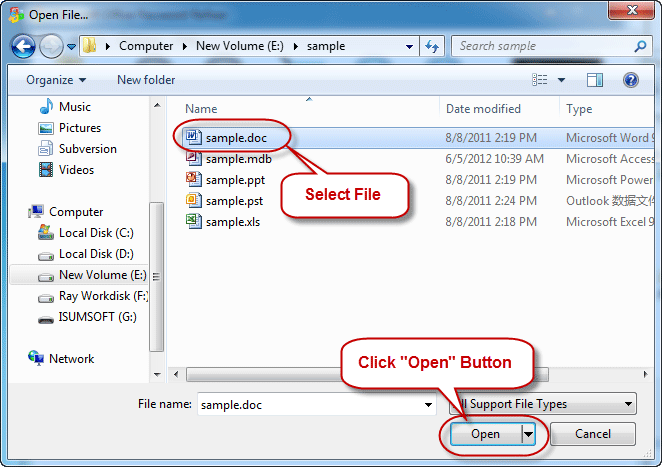Open Videos library in navigation pane

pos(76,170)
